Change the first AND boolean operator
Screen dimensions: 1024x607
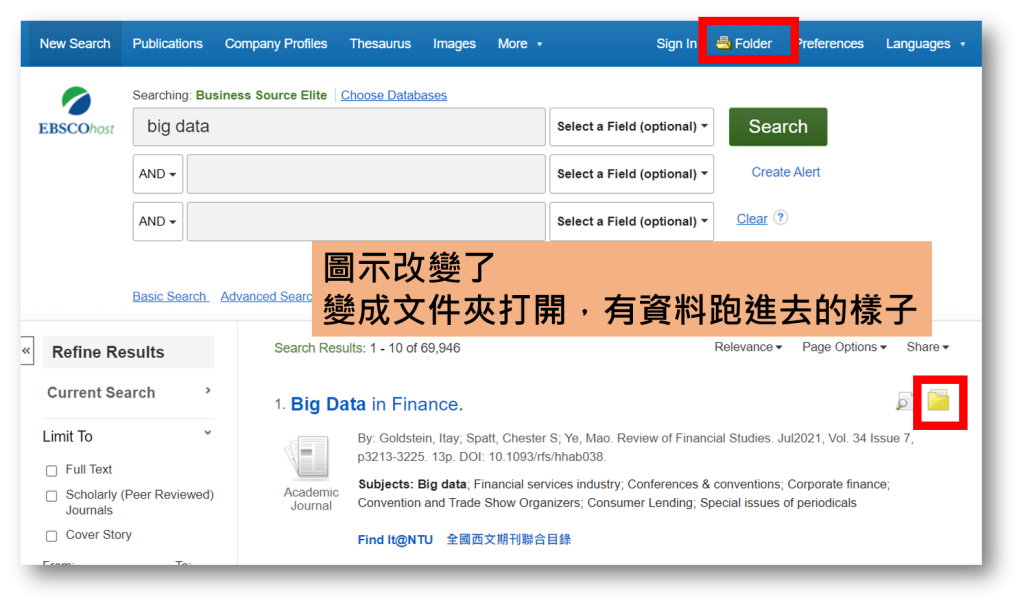[x=157, y=174]
